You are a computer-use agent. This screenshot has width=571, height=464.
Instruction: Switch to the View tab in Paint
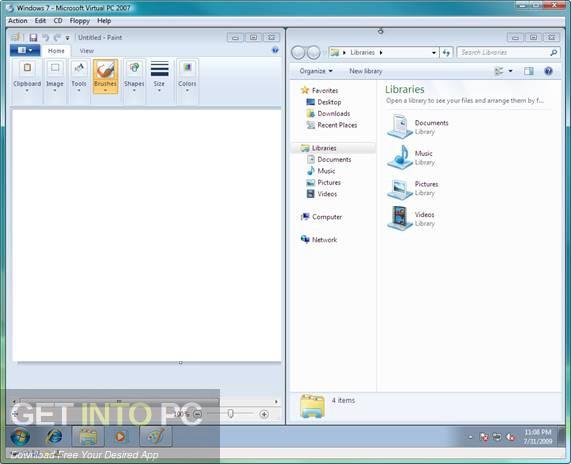87,51
